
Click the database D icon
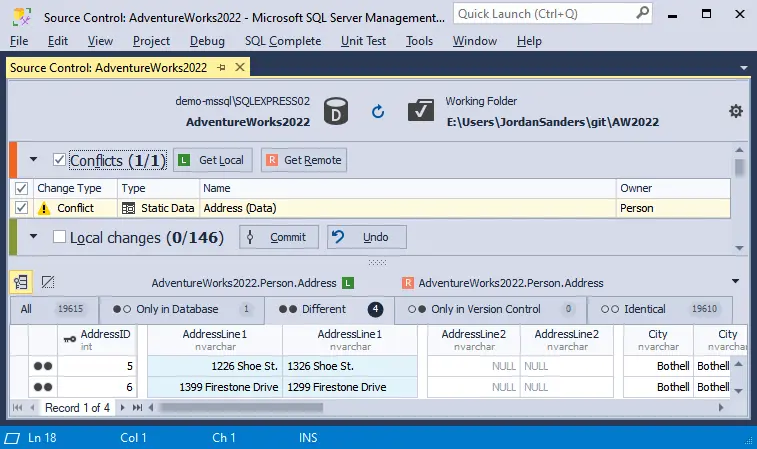pyautogui.click(x=336, y=112)
